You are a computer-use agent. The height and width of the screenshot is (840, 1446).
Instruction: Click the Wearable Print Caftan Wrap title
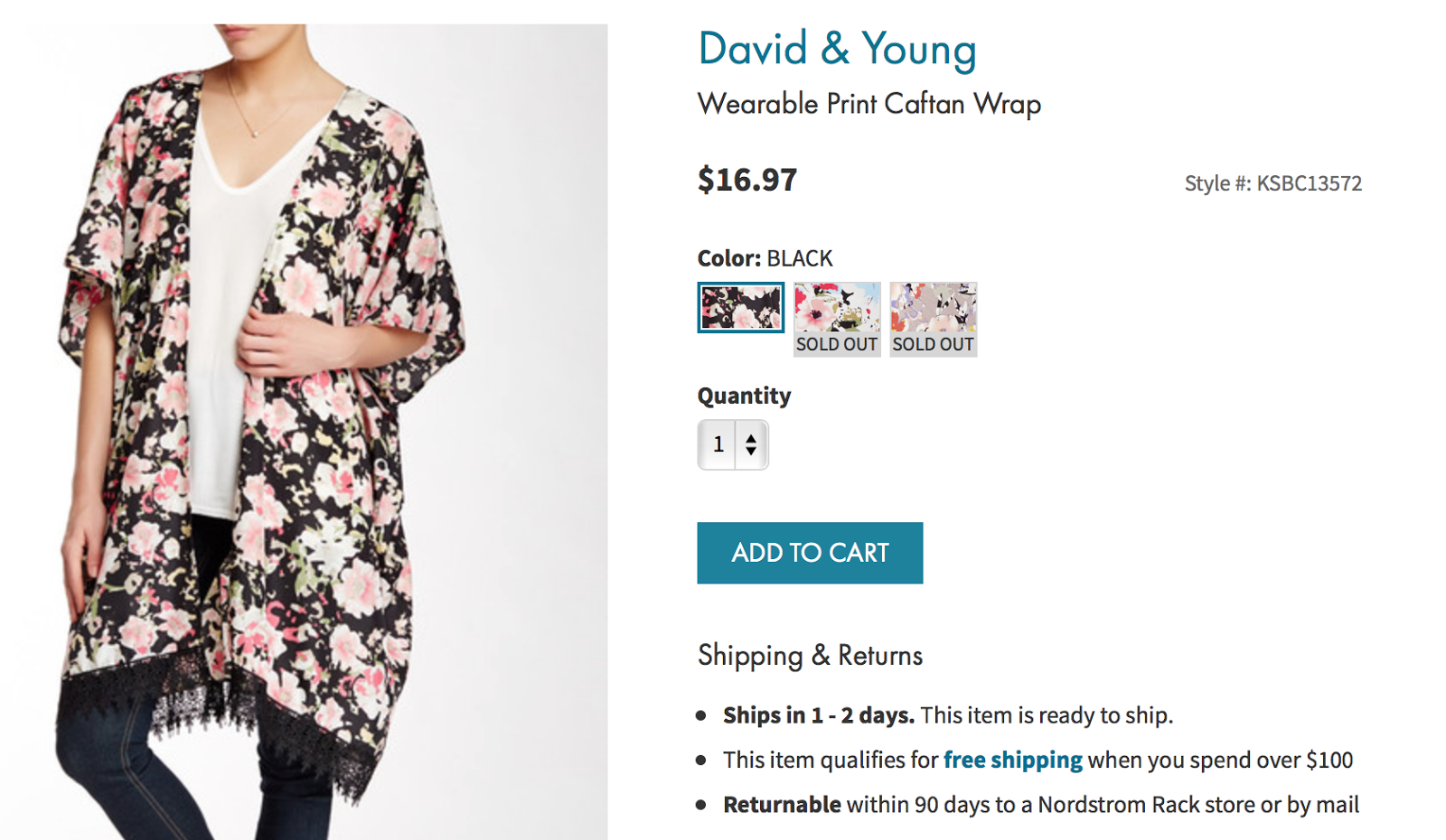tap(869, 104)
